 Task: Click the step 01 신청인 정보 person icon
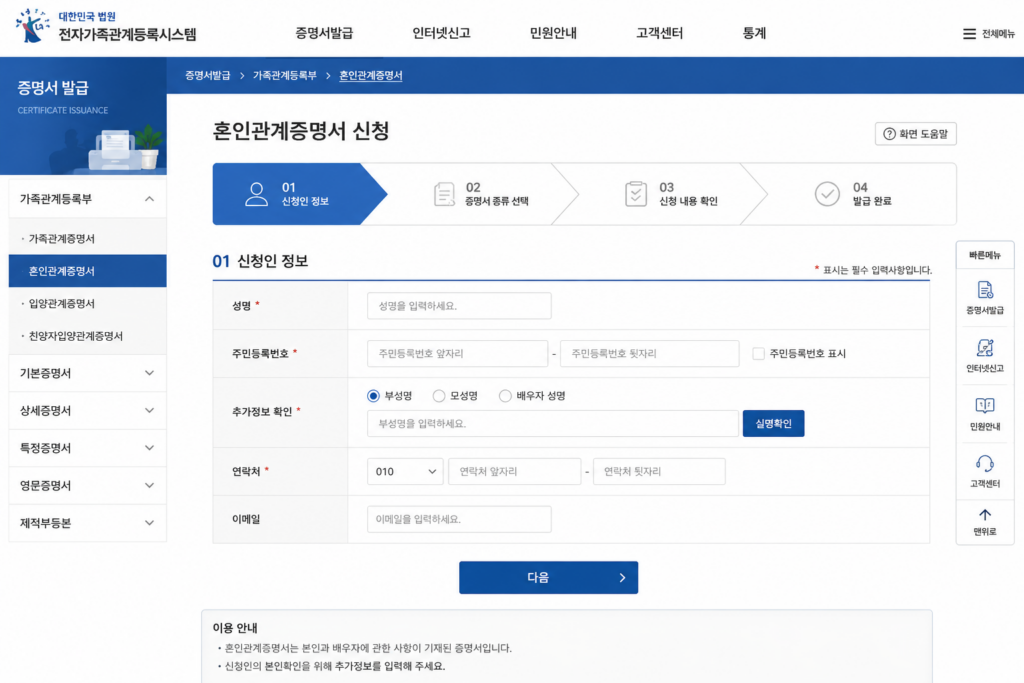(257, 194)
